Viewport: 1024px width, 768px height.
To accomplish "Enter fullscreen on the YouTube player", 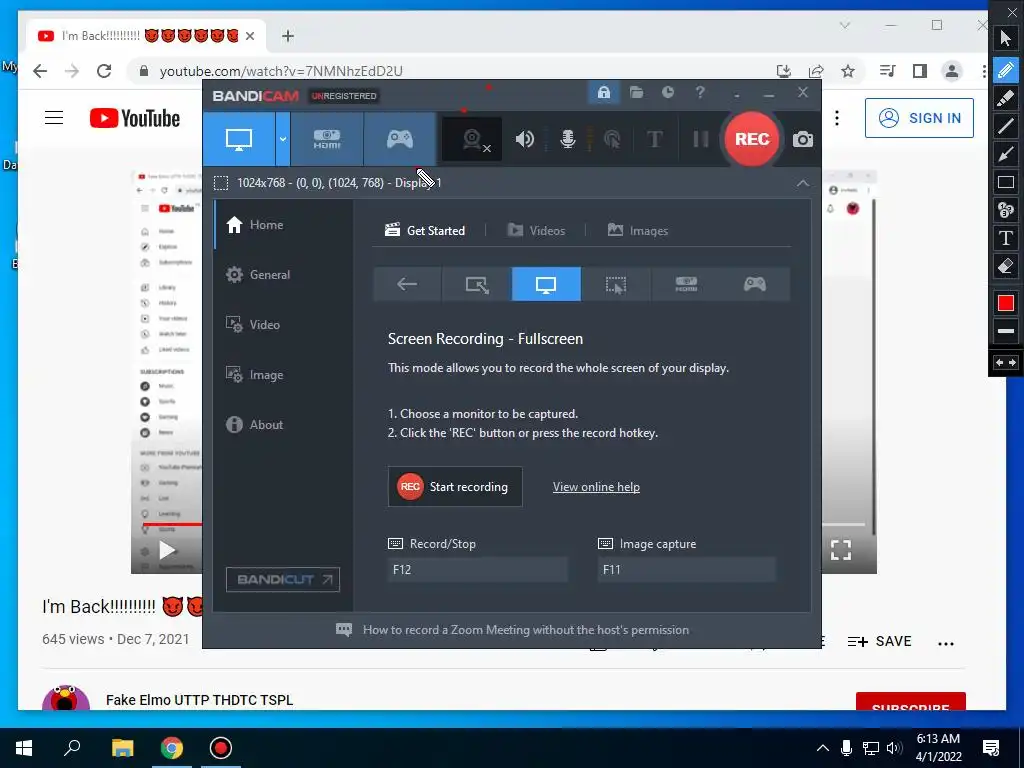I will click(840, 550).
